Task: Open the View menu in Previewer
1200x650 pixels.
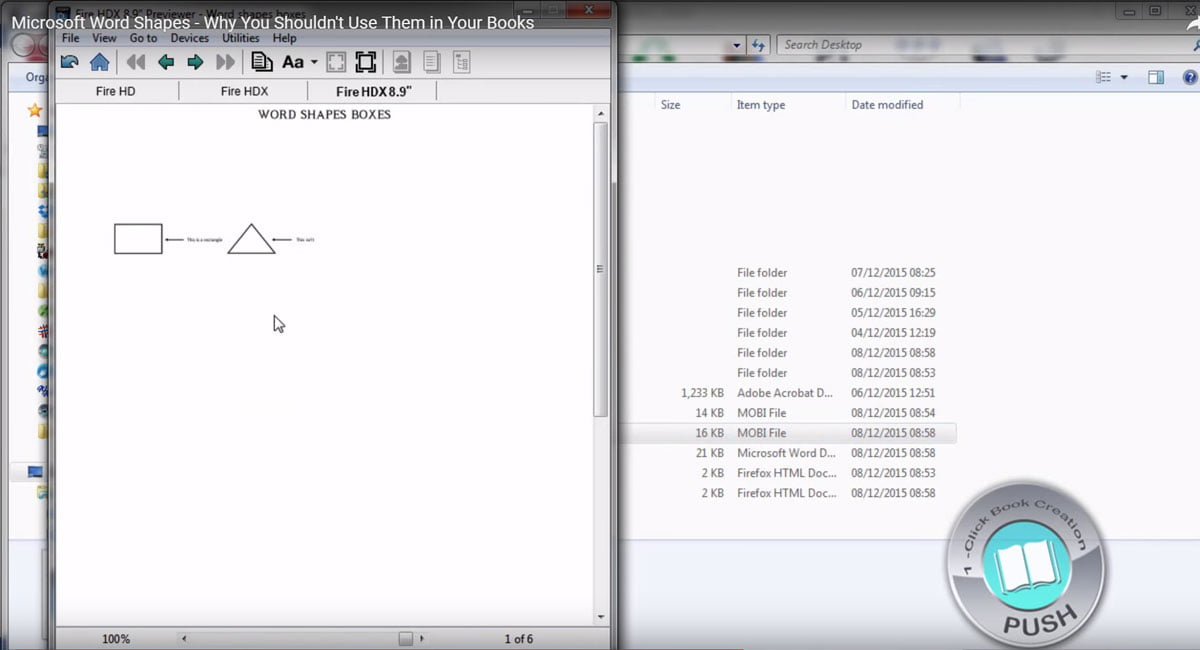Action: click(x=104, y=38)
